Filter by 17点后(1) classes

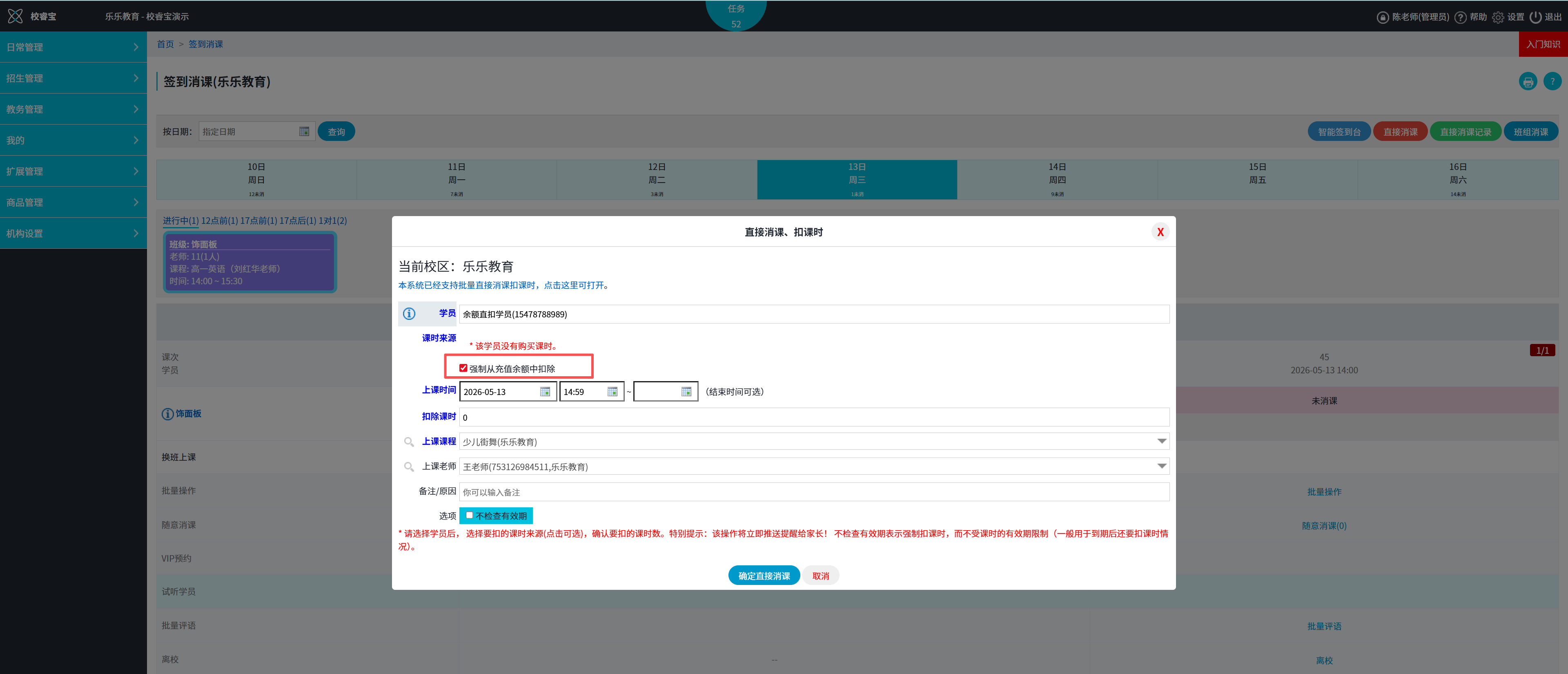pos(298,221)
